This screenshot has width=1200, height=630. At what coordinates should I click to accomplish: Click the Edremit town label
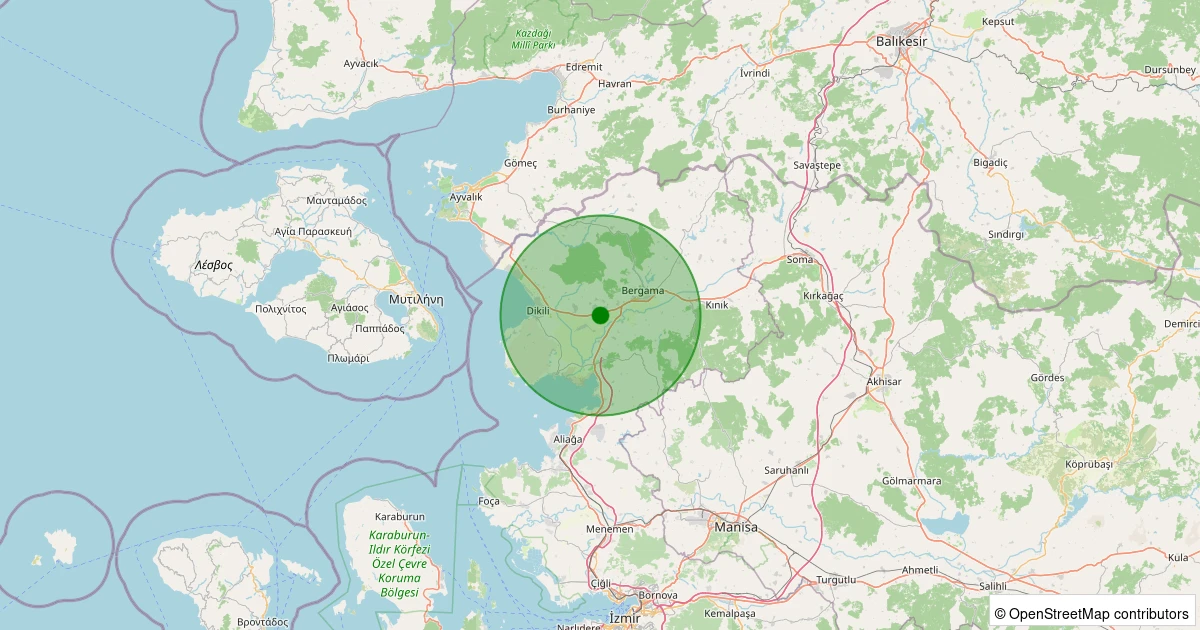tap(584, 67)
